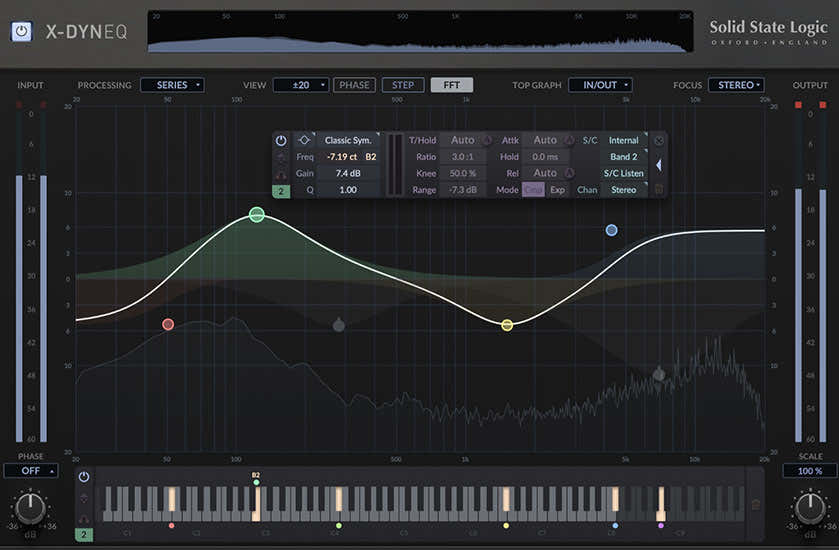Select the Exp mode button
Image resolution: width=839 pixels, height=550 pixels.
(558, 190)
